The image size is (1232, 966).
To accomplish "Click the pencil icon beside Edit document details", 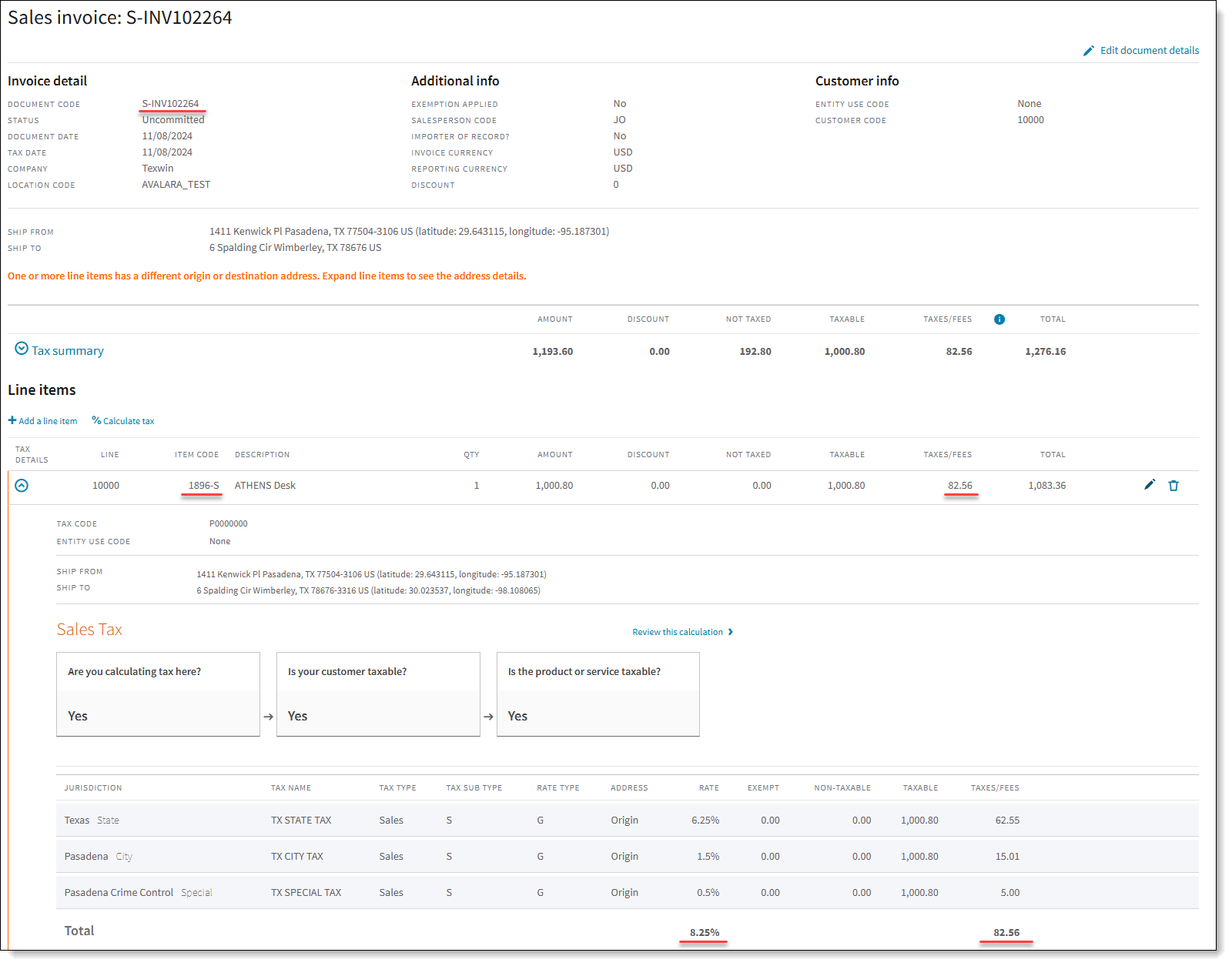I will click(x=1088, y=51).
